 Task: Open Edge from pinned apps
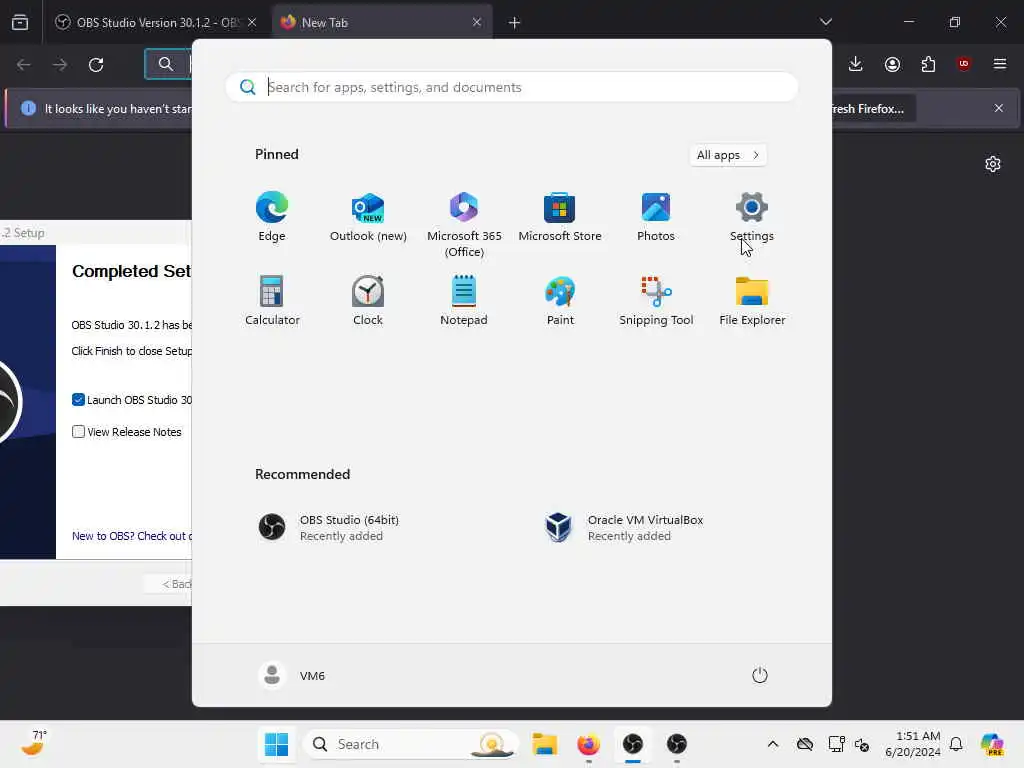(272, 217)
